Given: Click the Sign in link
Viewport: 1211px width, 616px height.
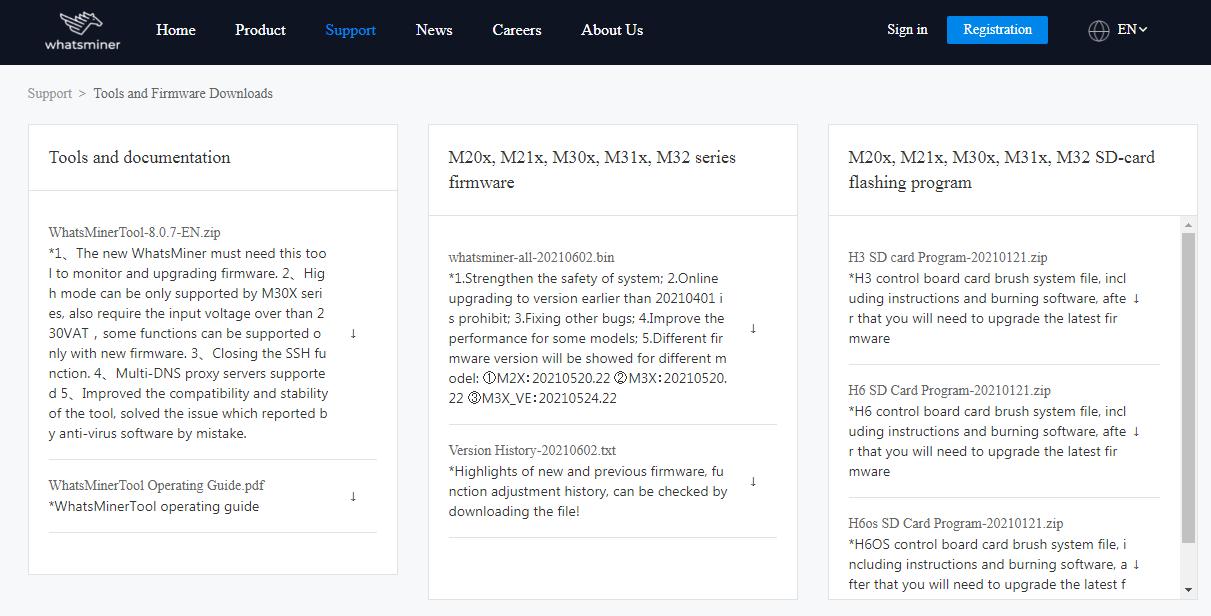Looking at the screenshot, I should pyautogui.click(x=907, y=30).
